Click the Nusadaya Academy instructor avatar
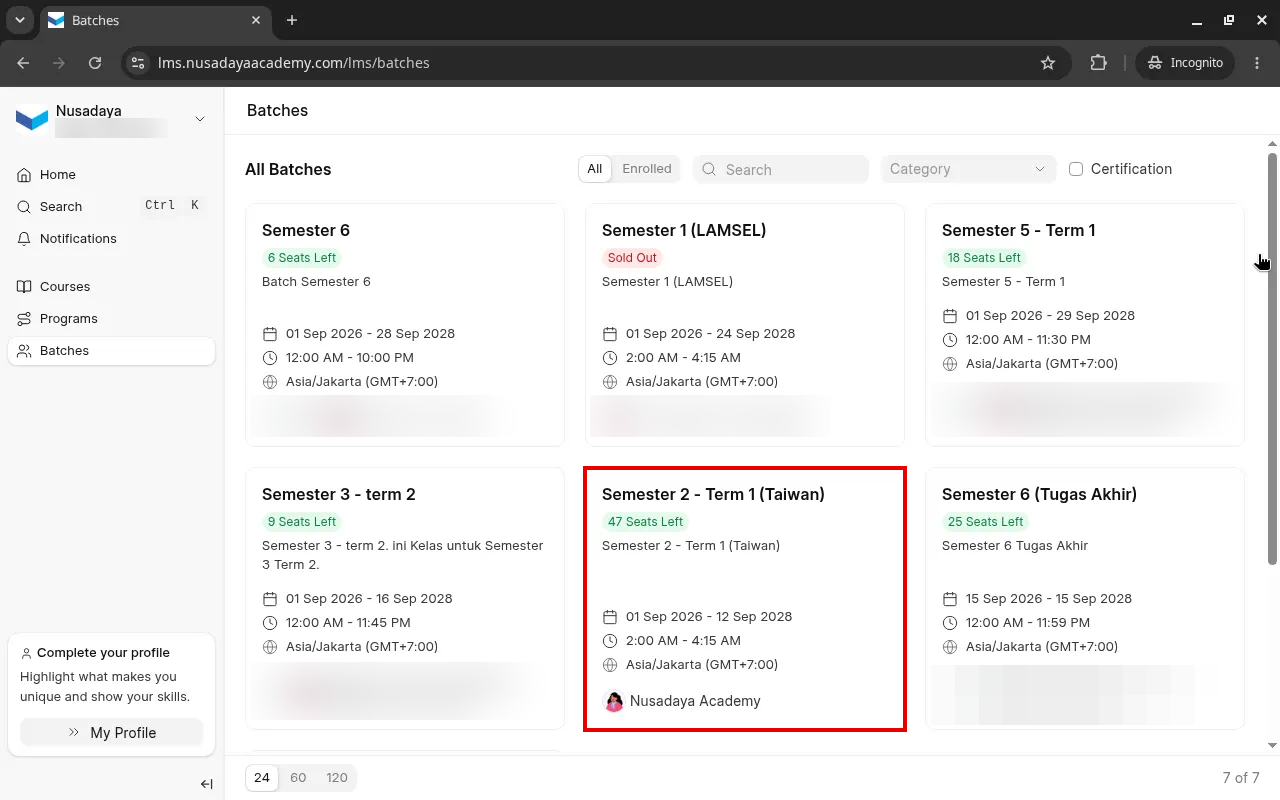This screenshot has height=800, width=1280. 614,701
